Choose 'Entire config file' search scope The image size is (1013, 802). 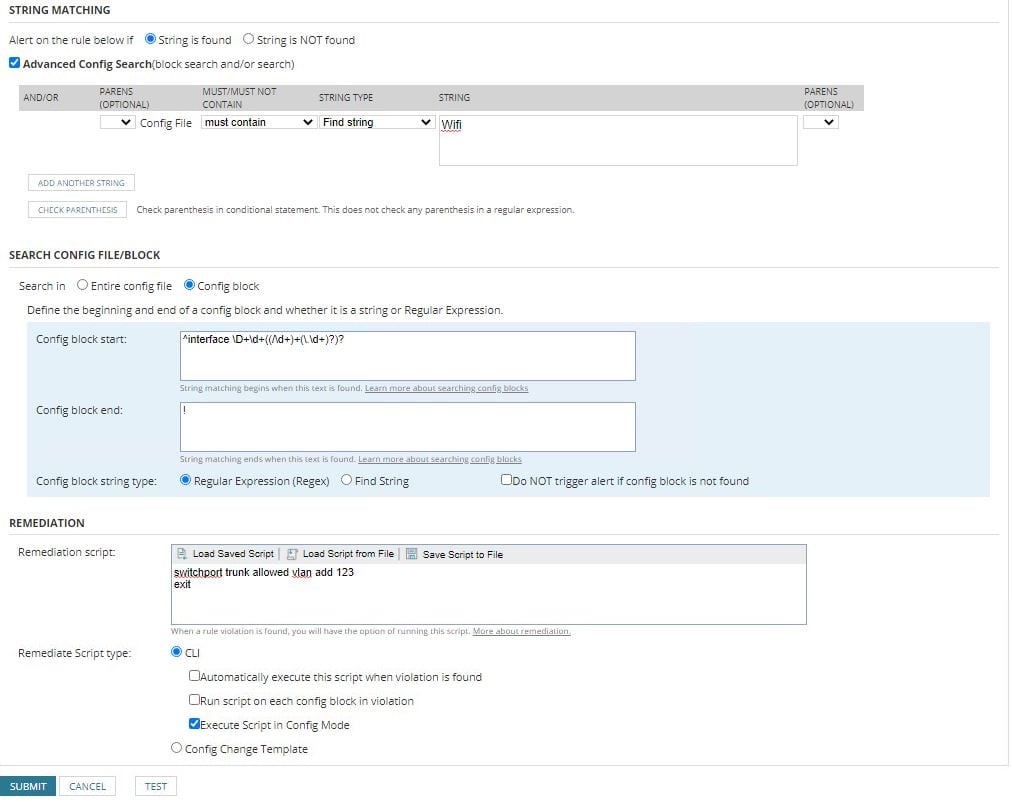82,284
